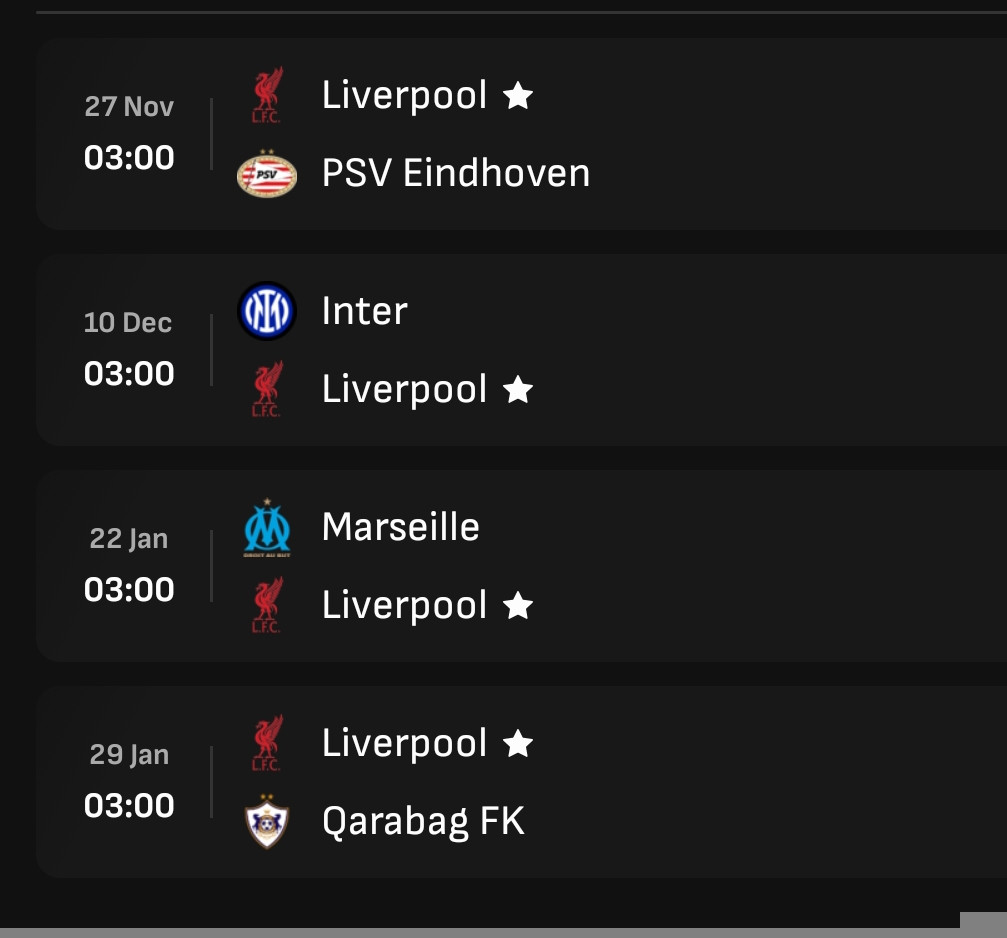This screenshot has width=1007, height=938.
Task: Open the Inter team name link
Action: (x=364, y=311)
